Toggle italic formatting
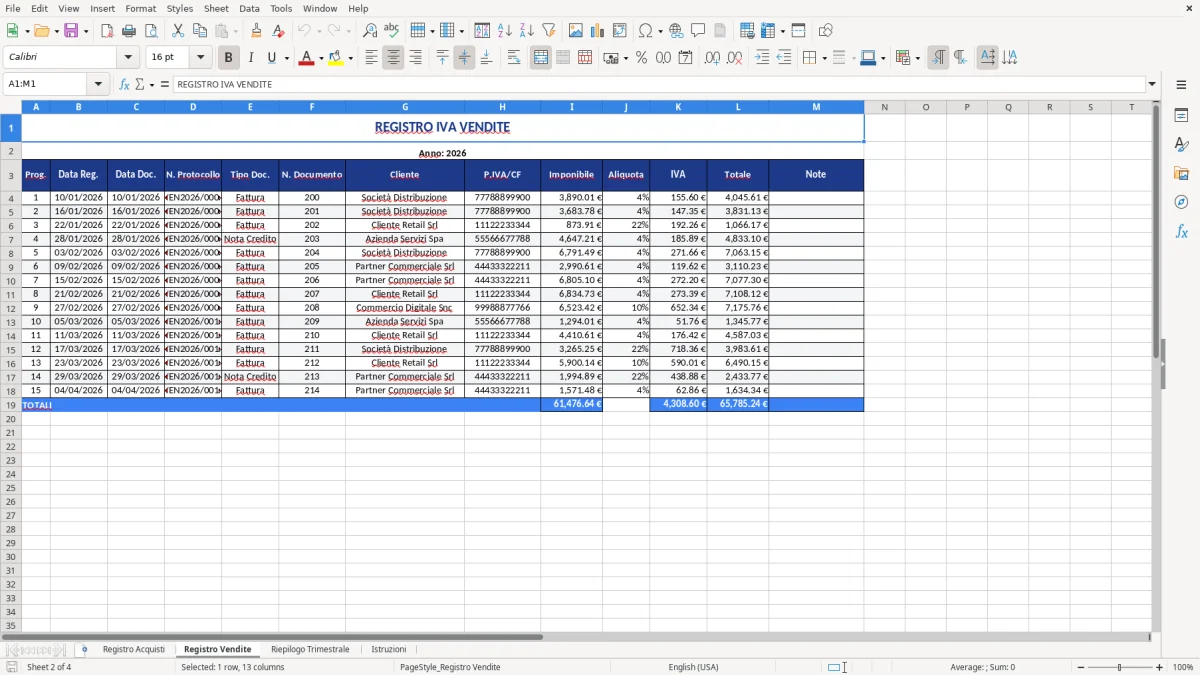The width and height of the screenshot is (1200, 675). (x=251, y=57)
